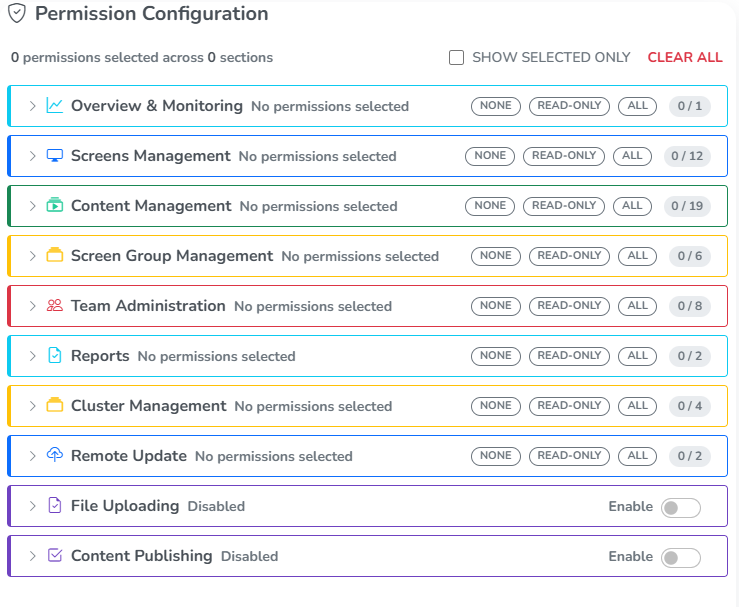This screenshot has height=607, width=739.
Task: Grant All permissions for Cluster Management
Action: tap(637, 406)
